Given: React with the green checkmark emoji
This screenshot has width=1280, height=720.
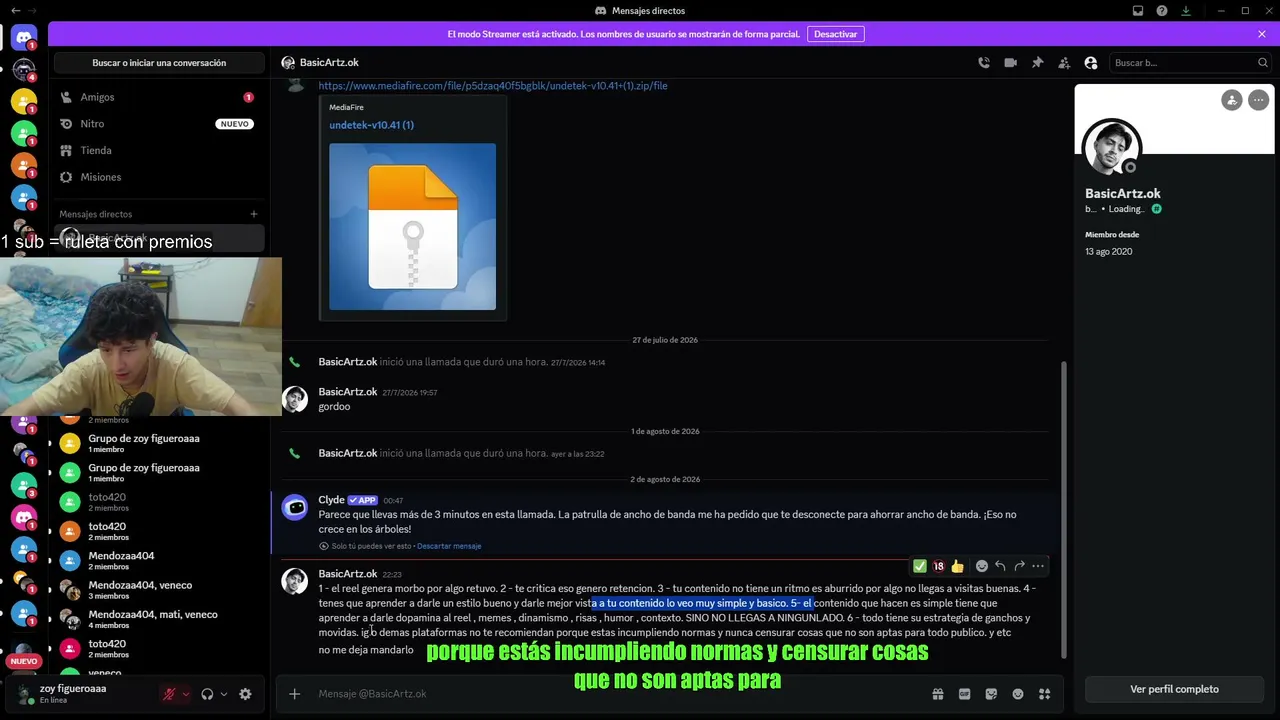Looking at the screenshot, I should [x=920, y=566].
